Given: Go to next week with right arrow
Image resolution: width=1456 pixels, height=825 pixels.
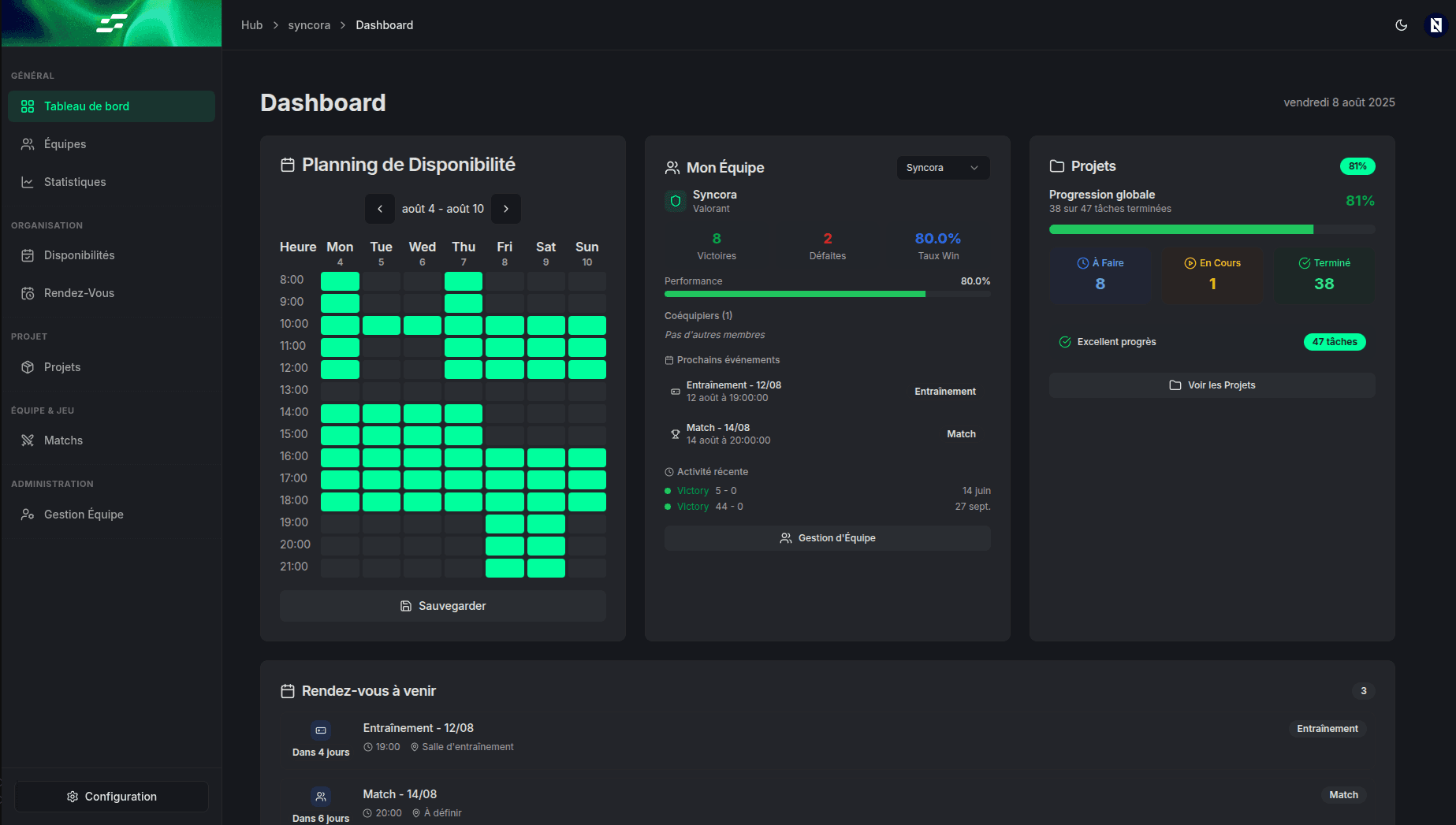Looking at the screenshot, I should point(505,208).
